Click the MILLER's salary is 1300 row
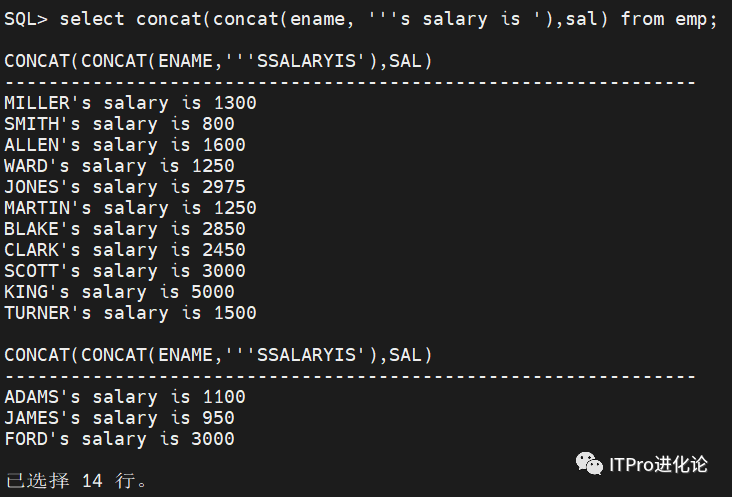 (130, 103)
